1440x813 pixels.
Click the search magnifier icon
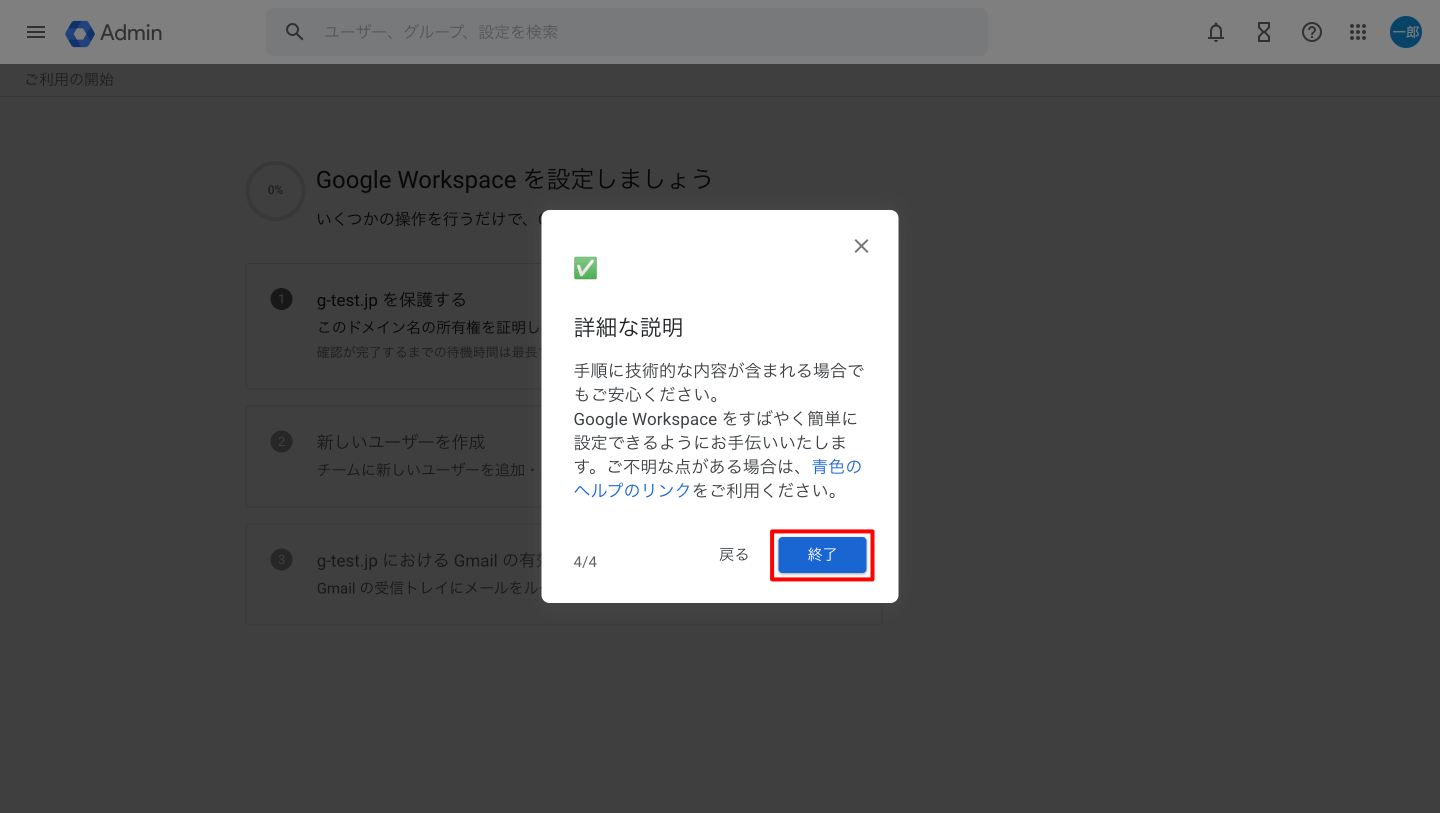(294, 32)
